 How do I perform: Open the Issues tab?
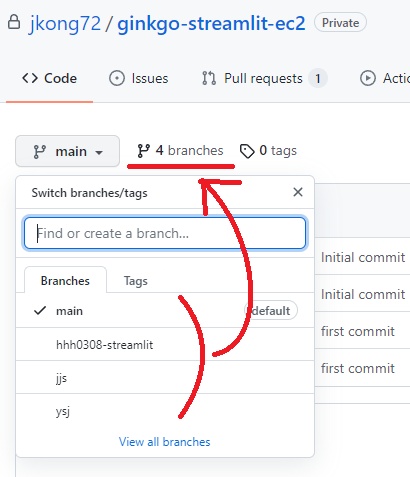[x=139, y=78]
